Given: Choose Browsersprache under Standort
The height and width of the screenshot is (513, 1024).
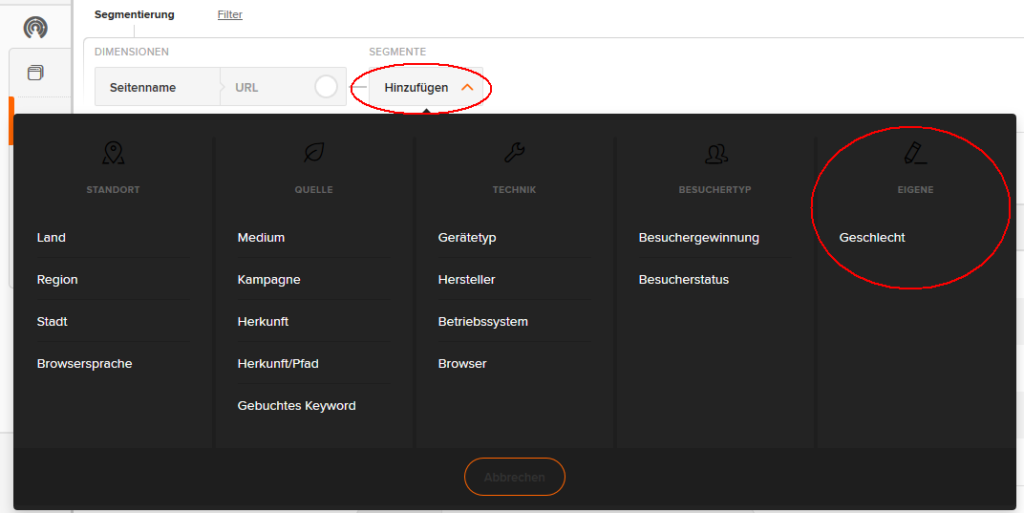Looking at the screenshot, I should (84, 364).
